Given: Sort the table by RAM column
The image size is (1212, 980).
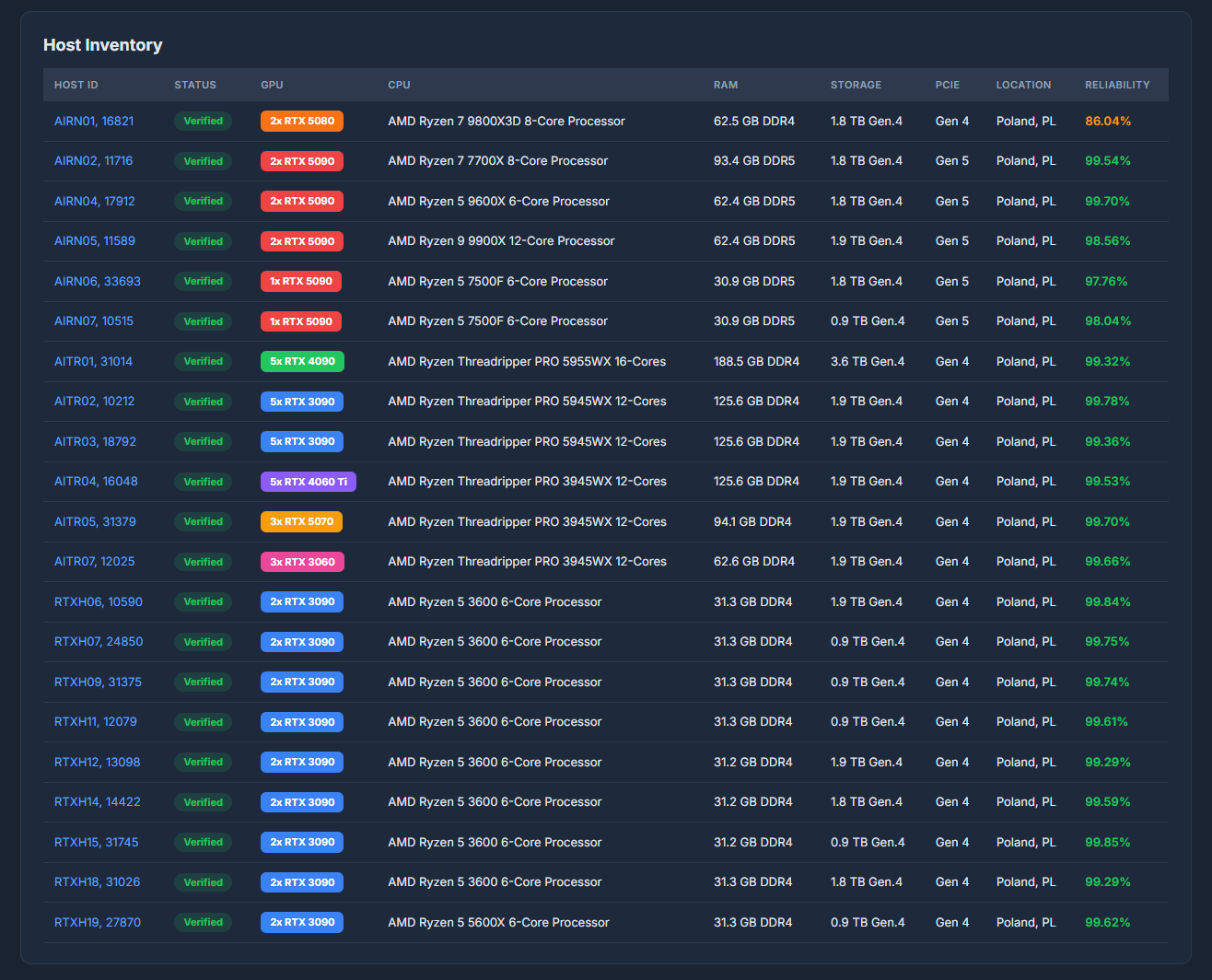Looking at the screenshot, I should (726, 85).
